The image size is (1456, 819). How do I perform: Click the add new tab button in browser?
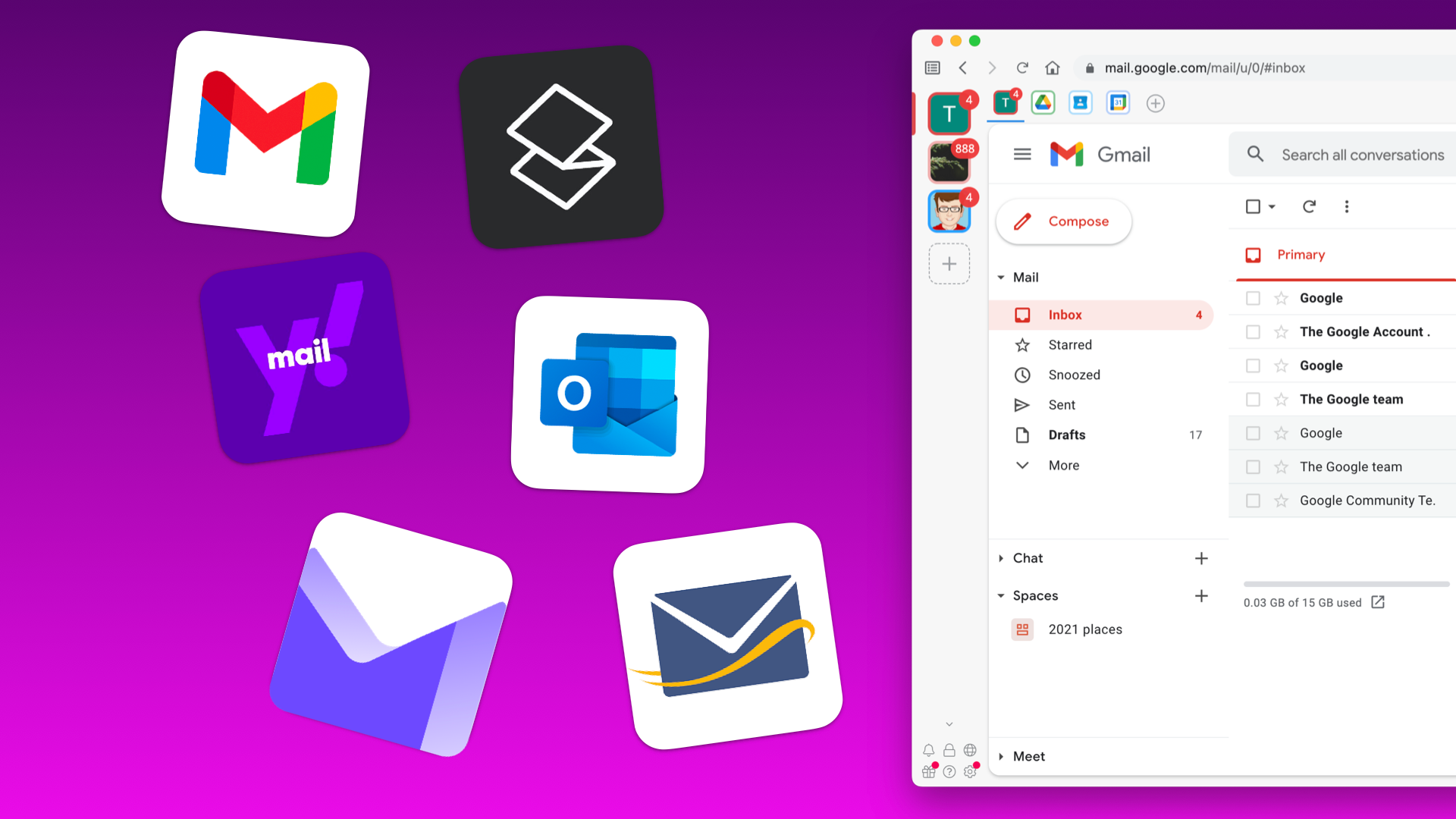(1156, 103)
